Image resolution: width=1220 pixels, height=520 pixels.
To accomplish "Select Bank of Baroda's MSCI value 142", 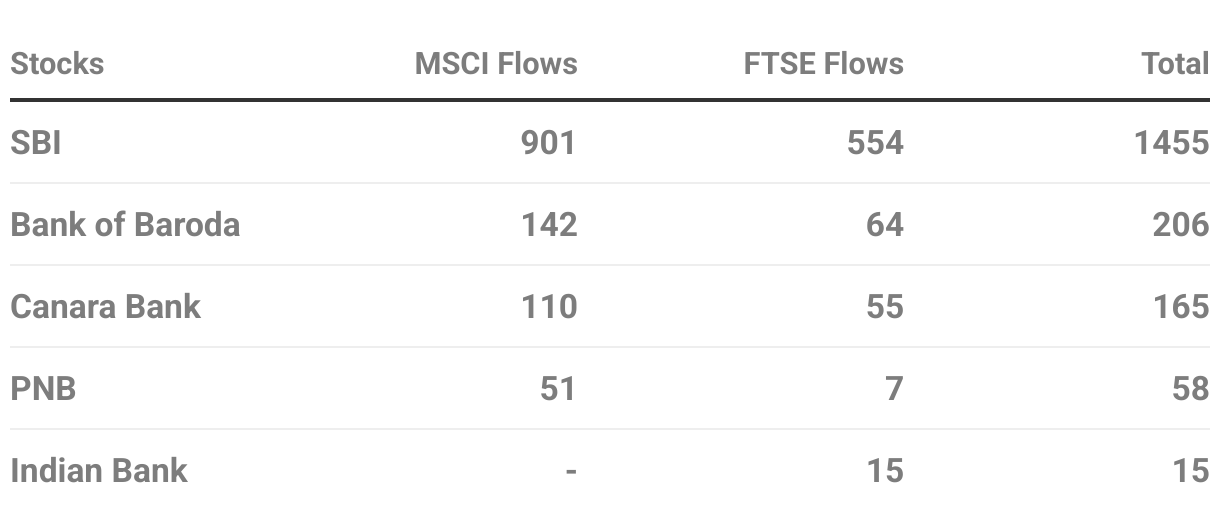I will [549, 225].
